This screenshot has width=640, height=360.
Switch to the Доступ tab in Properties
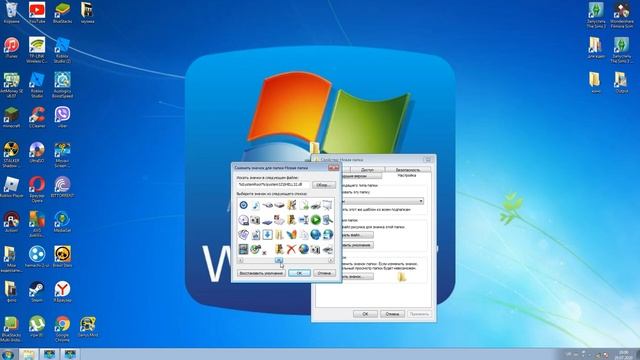pos(367,170)
